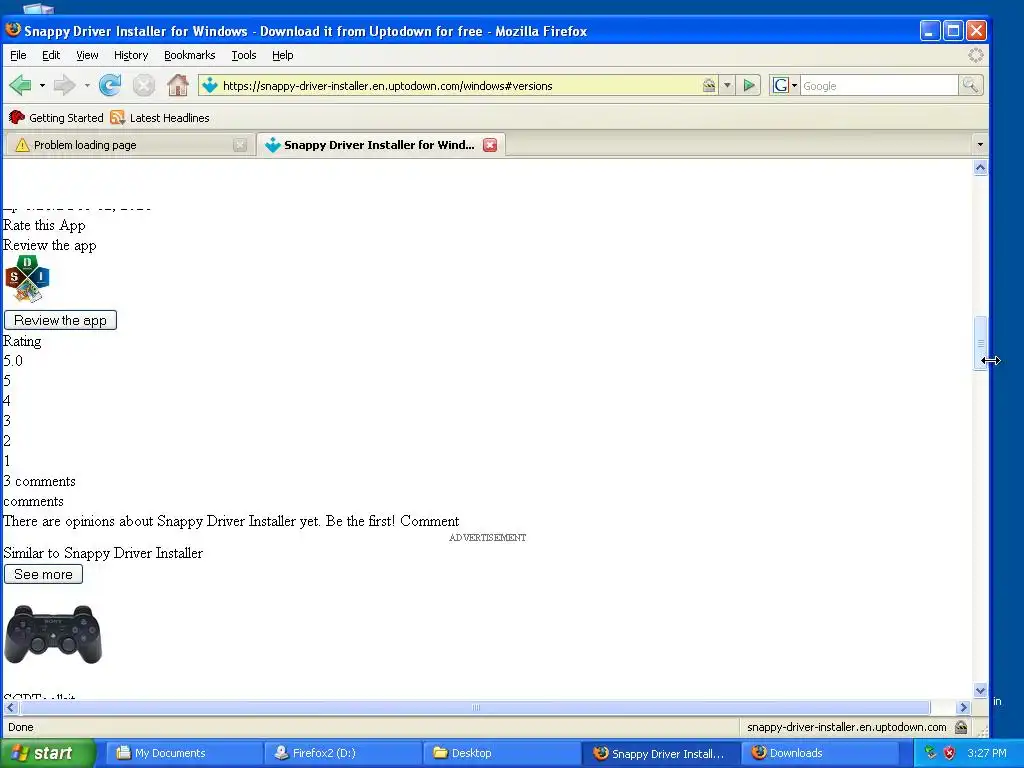Click the search magnifying glass button
Viewport: 1024px width, 768px height.
tap(970, 86)
